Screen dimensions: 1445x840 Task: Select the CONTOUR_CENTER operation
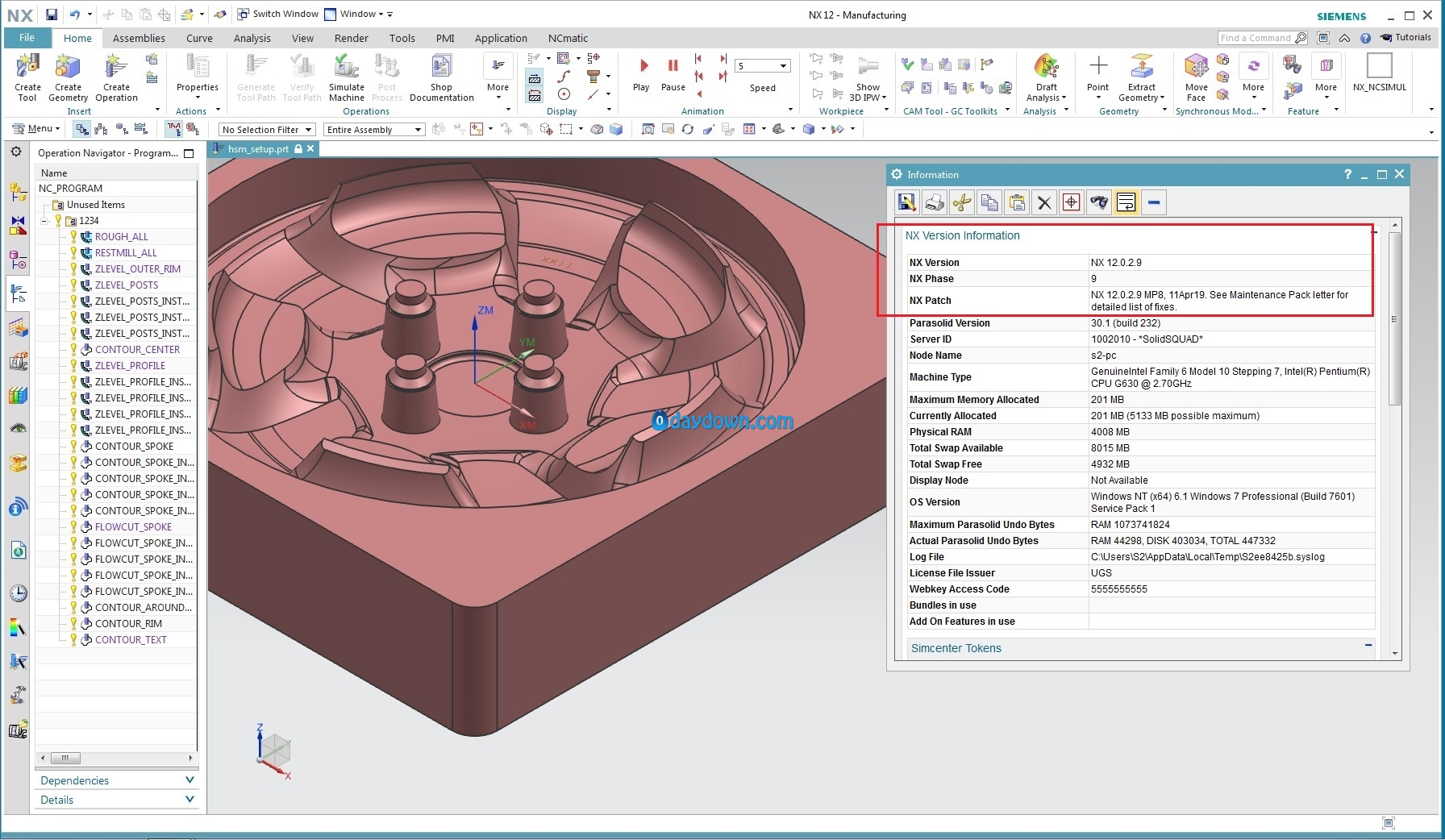coord(137,350)
